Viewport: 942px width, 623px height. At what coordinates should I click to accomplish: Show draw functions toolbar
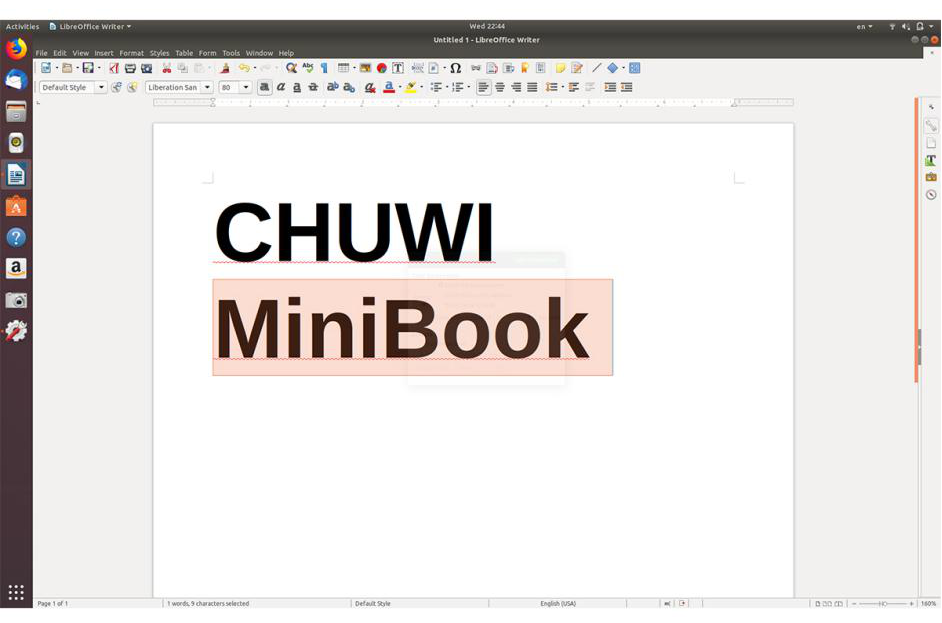coord(634,68)
